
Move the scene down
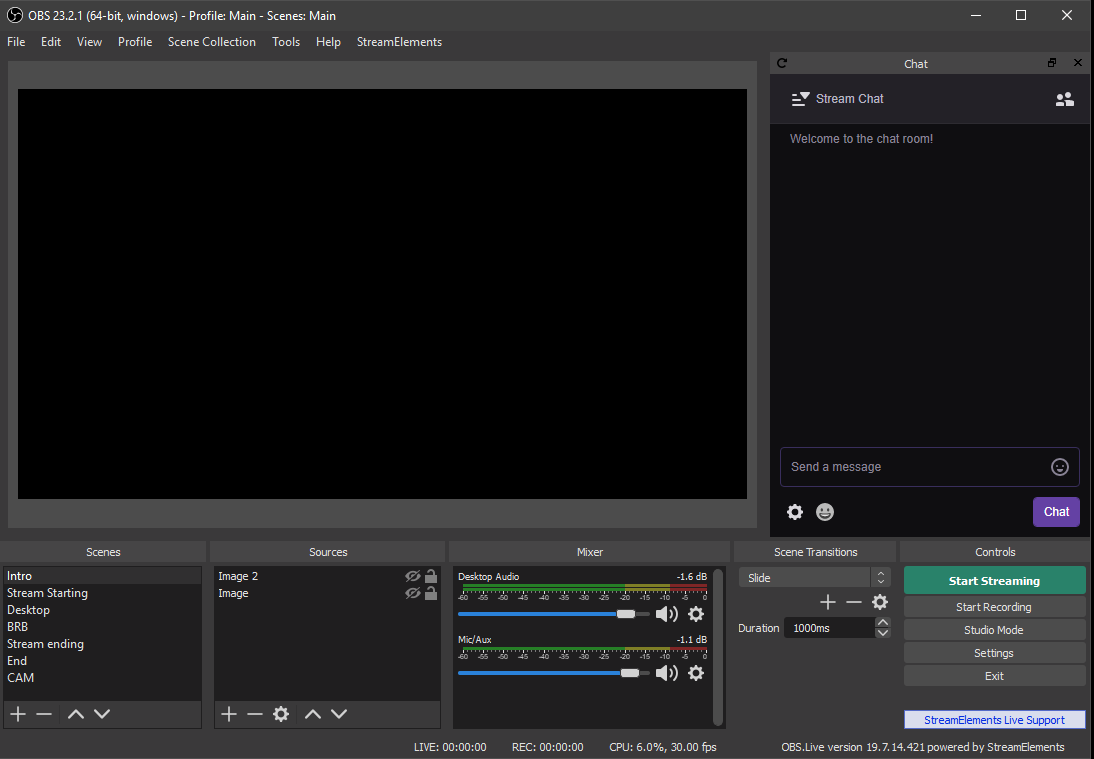coord(102,714)
